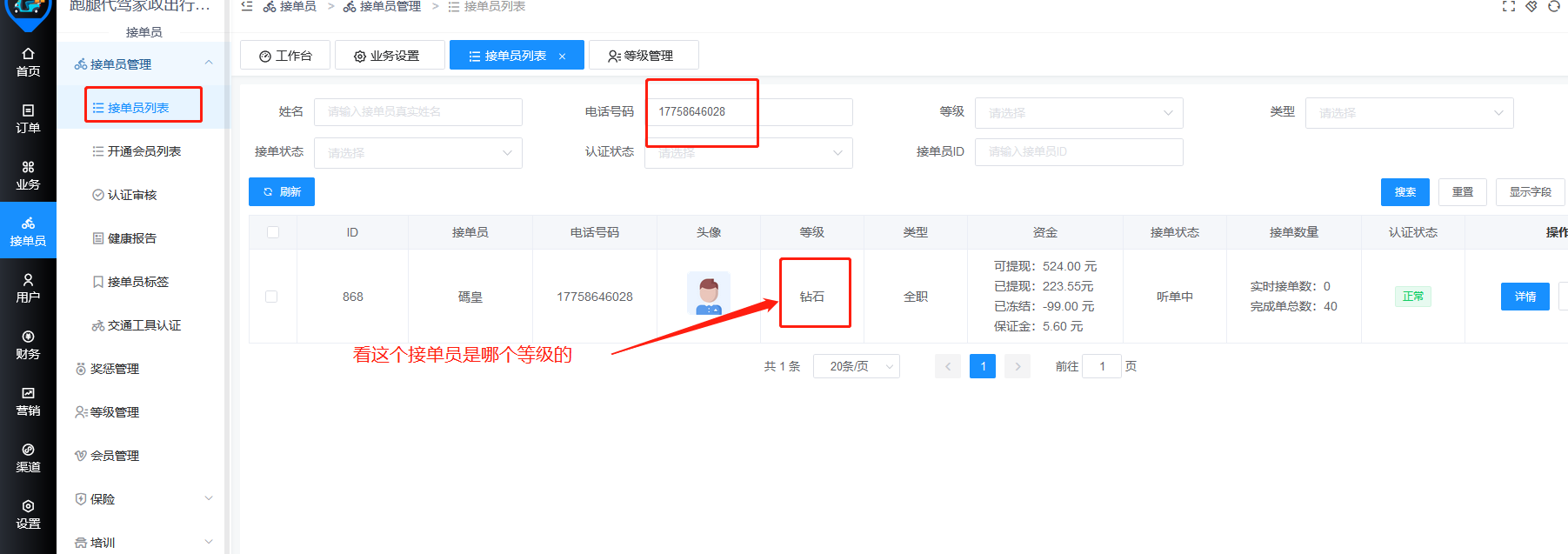Go to the 业务 business section

[28, 175]
